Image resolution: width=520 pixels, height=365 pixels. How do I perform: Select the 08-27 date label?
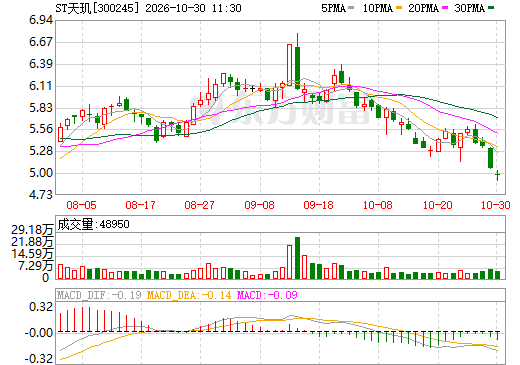(199, 205)
